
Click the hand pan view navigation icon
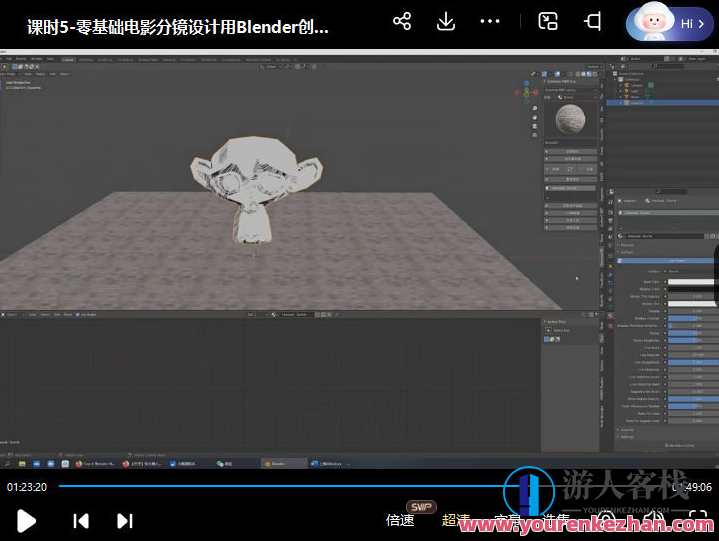coord(535,117)
